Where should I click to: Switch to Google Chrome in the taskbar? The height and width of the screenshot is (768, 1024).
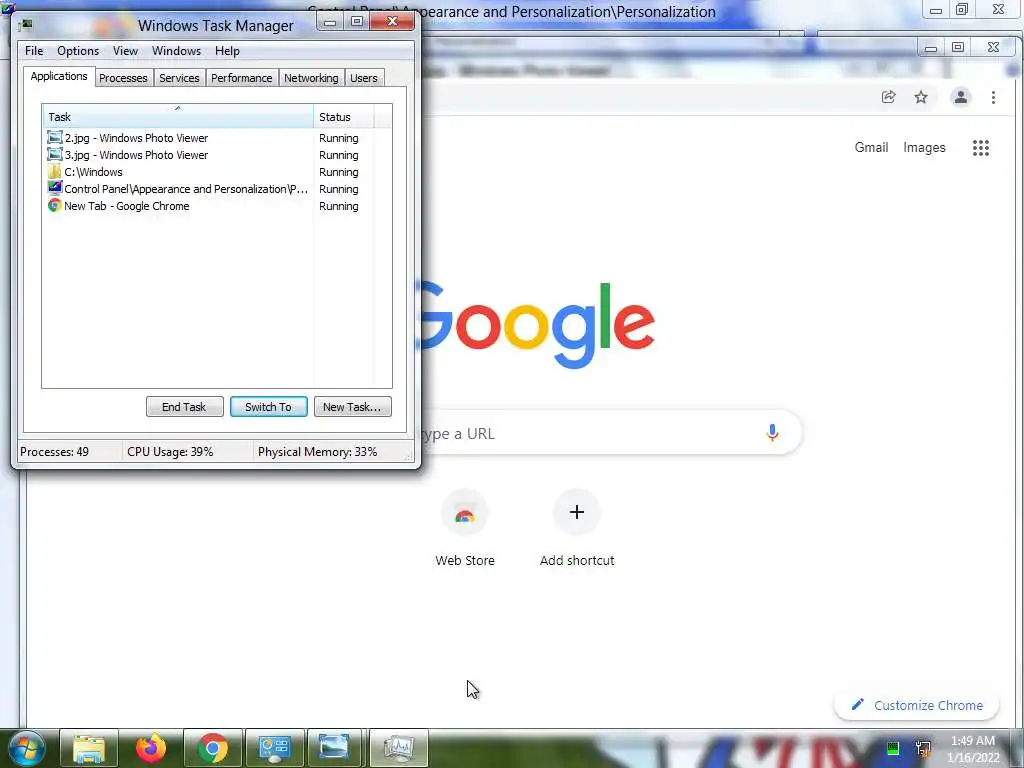pyautogui.click(x=213, y=748)
